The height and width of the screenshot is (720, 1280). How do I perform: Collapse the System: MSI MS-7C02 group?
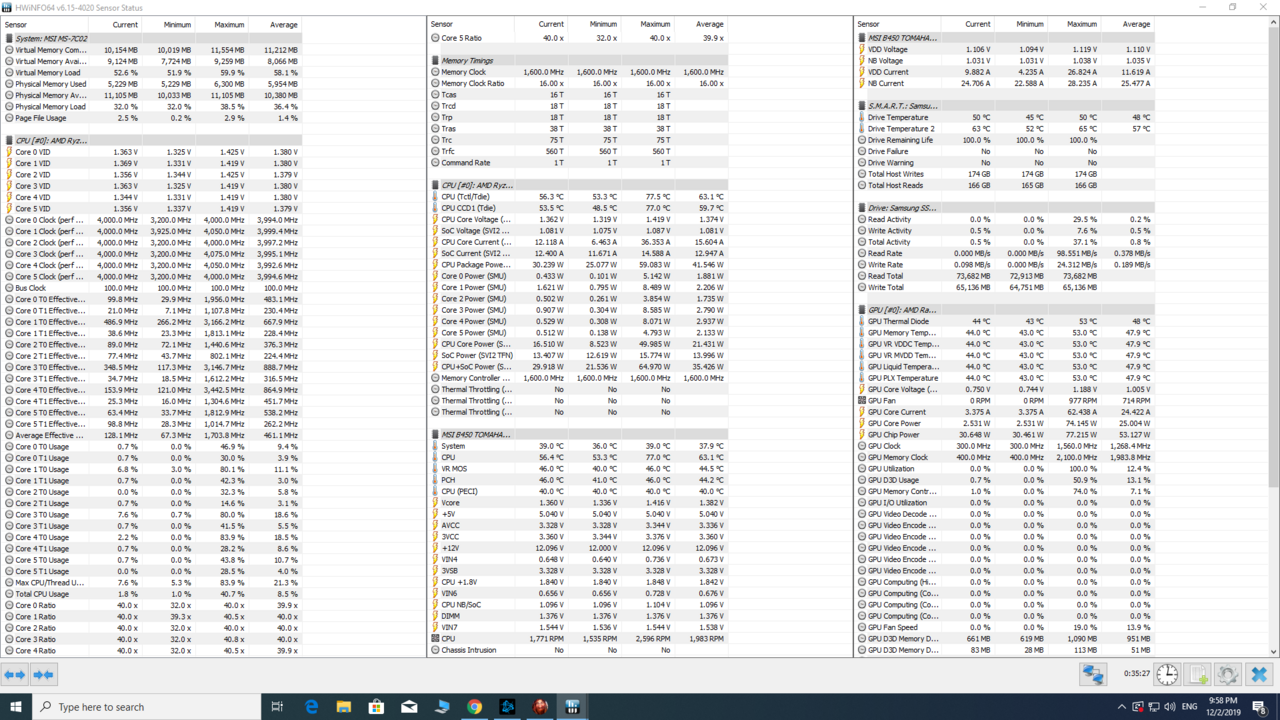coord(9,39)
